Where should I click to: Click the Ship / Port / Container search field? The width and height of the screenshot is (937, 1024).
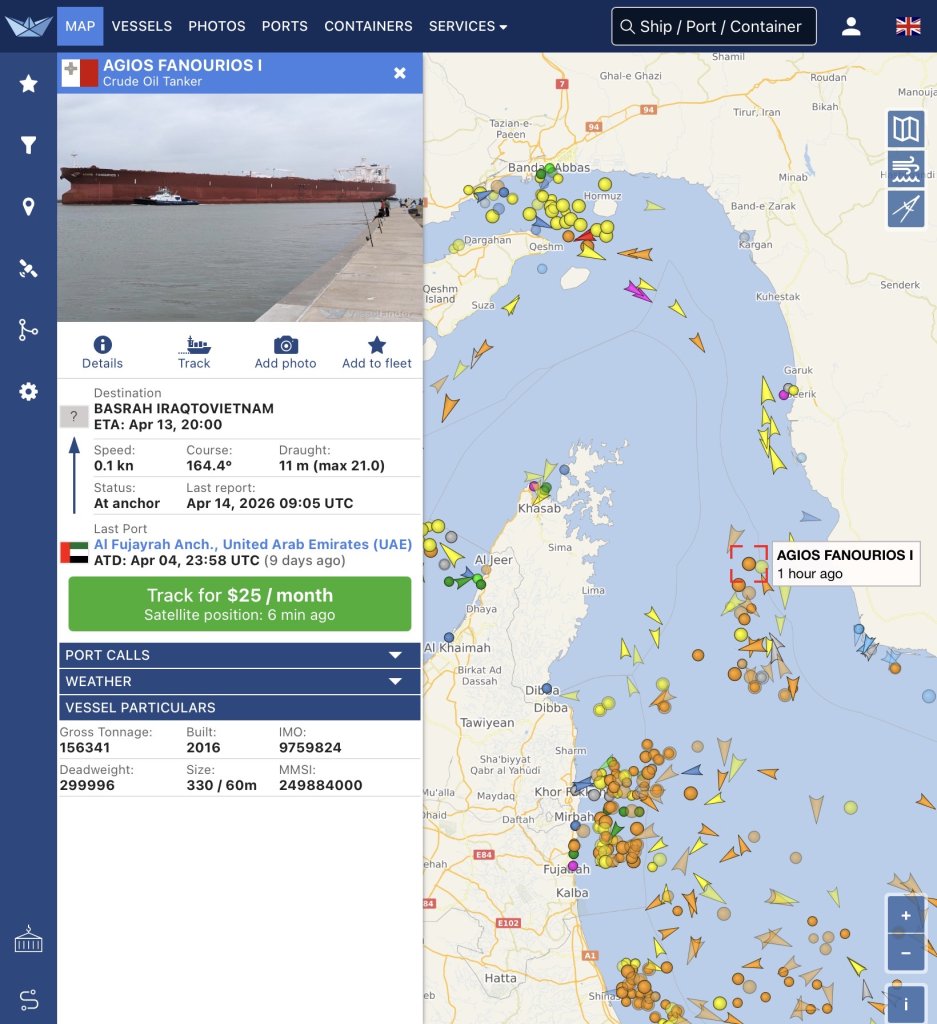pyautogui.click(x=714, y=26)
